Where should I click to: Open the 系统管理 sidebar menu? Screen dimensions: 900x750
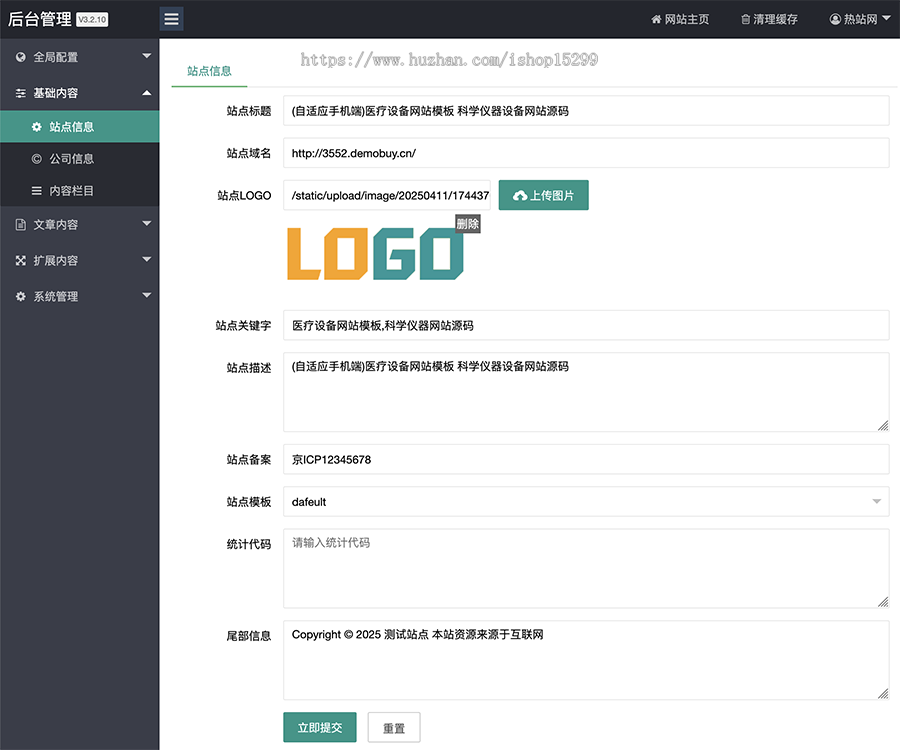point(80,296)
